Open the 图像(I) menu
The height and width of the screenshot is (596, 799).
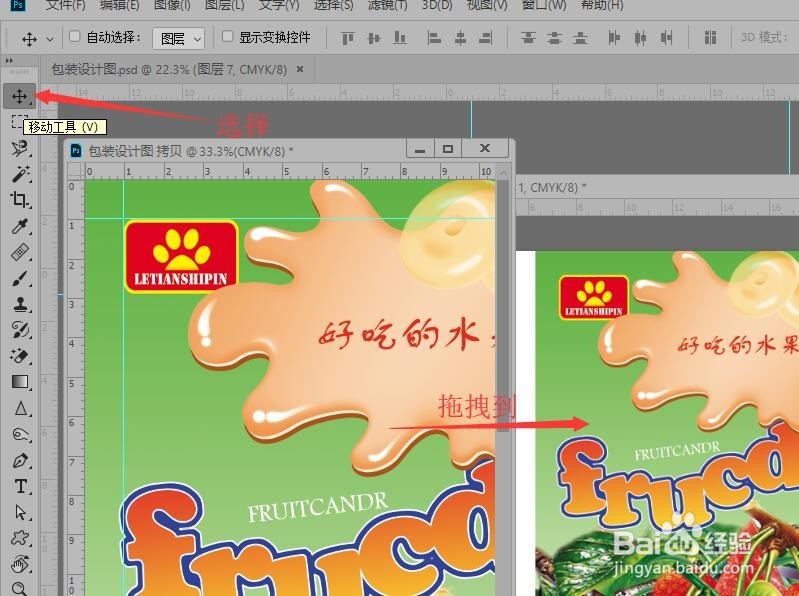pyautogui.click(x=172, y=5)
